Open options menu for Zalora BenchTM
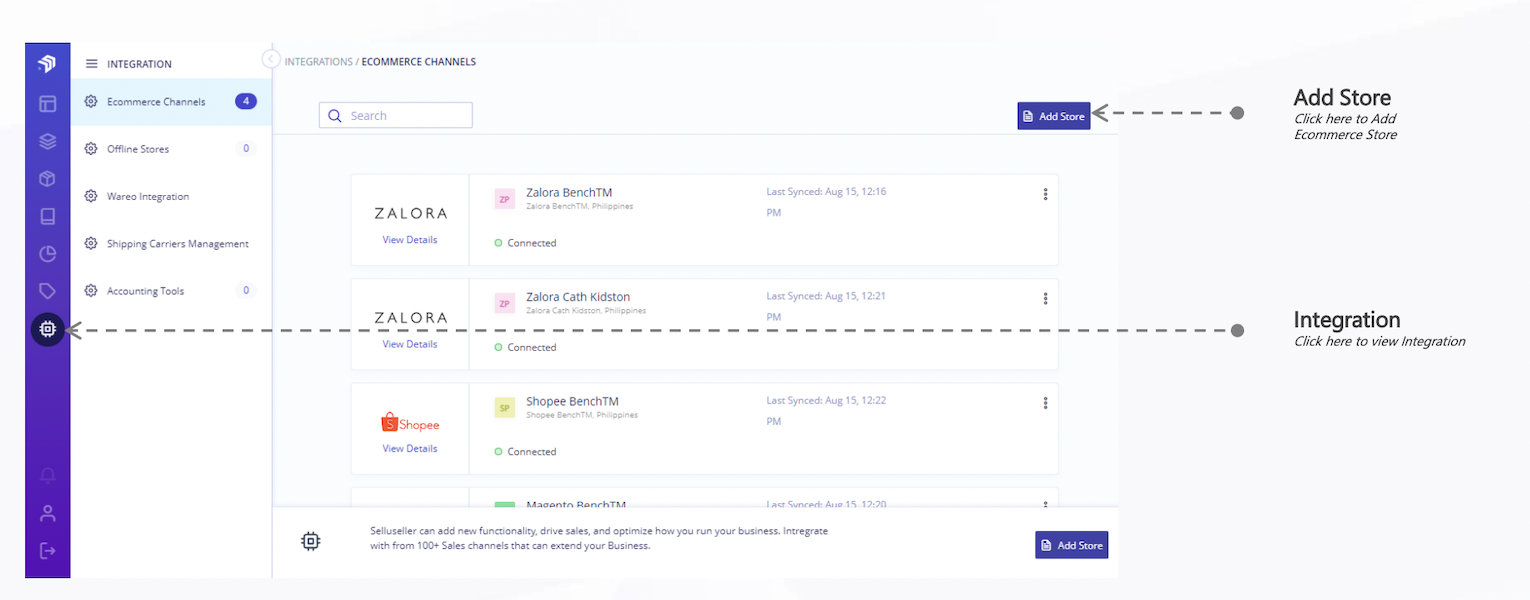Image resolution: width=1530 pixels, height=600 pixels. [1045, 194]
